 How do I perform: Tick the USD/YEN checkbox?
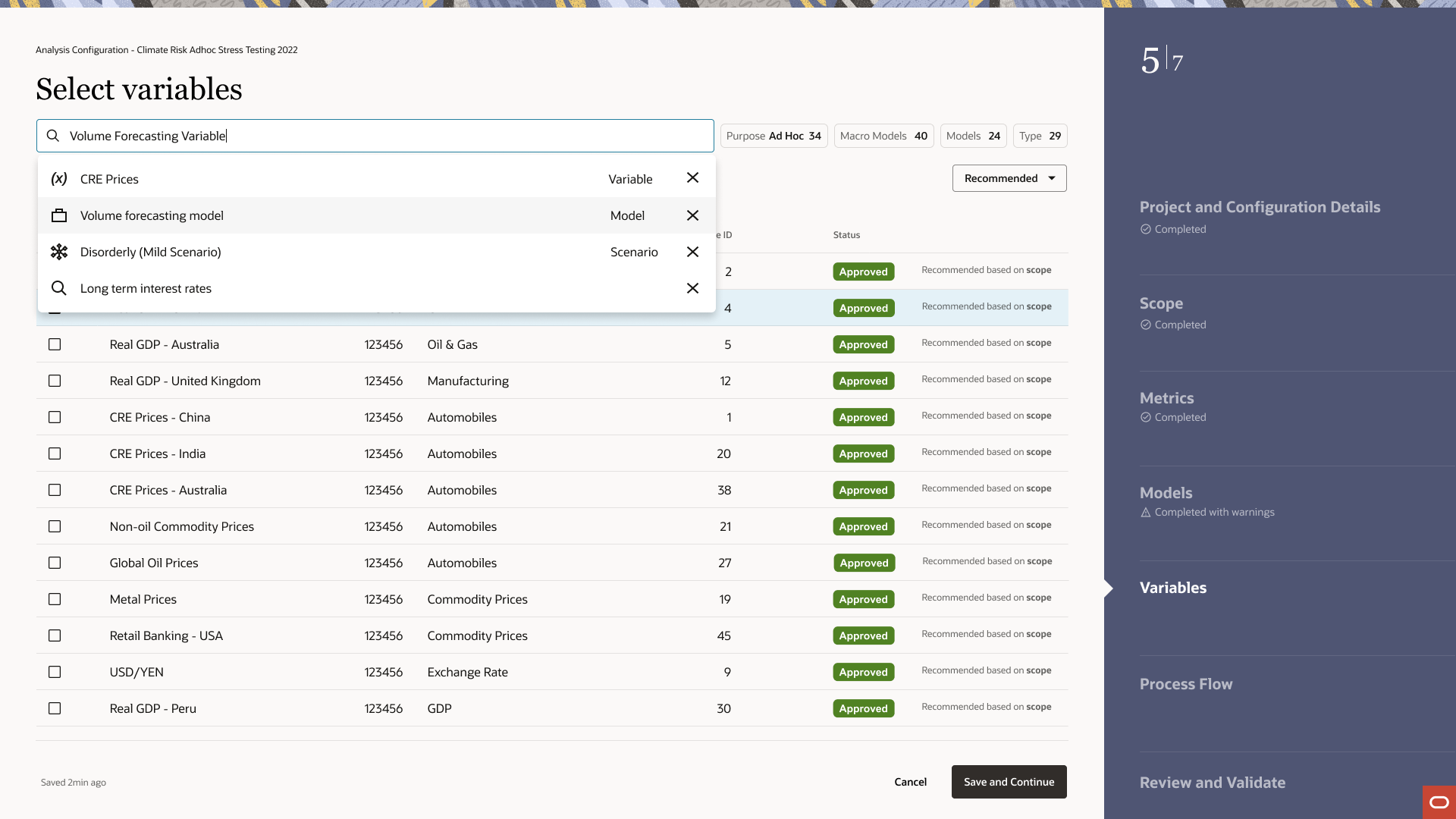coord(55,672)
